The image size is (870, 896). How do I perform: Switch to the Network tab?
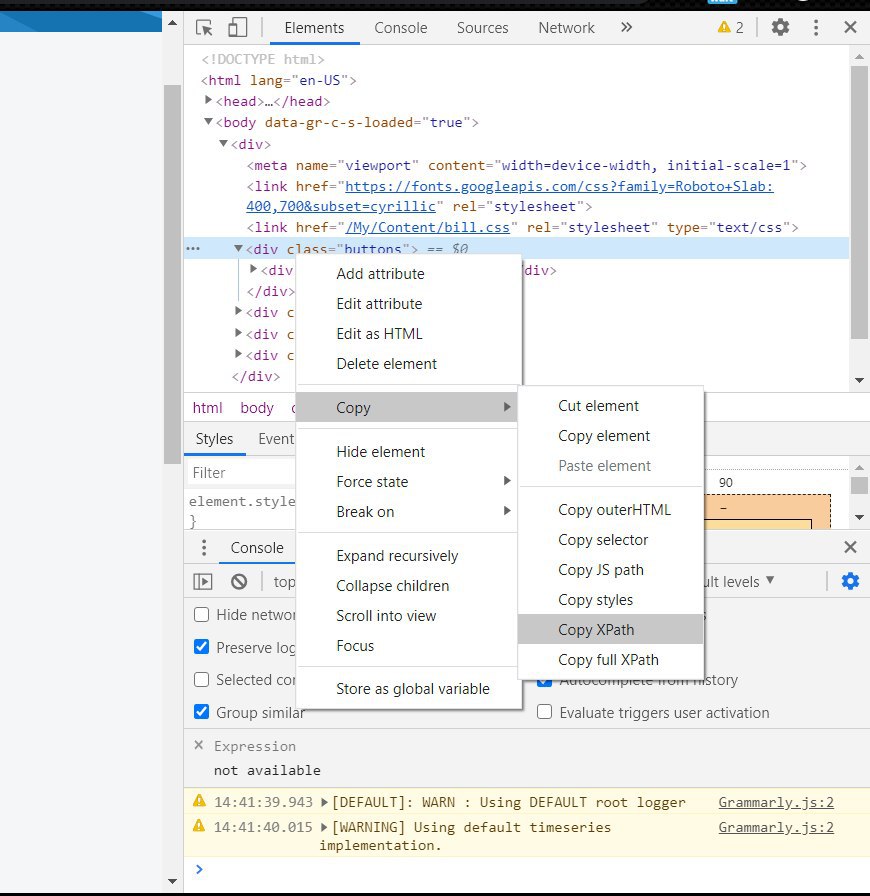(x=566, y=28)
